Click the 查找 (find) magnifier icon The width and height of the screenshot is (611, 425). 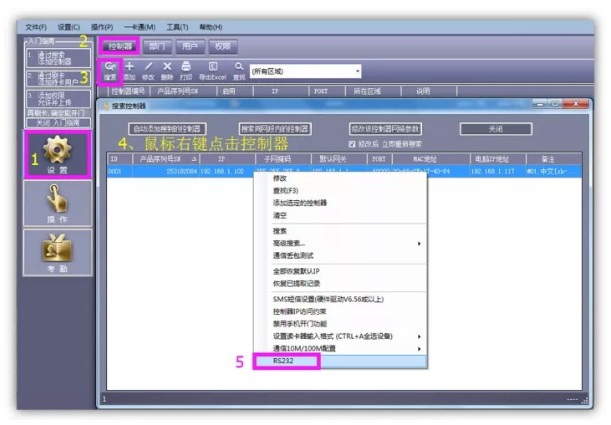(239, 69)
